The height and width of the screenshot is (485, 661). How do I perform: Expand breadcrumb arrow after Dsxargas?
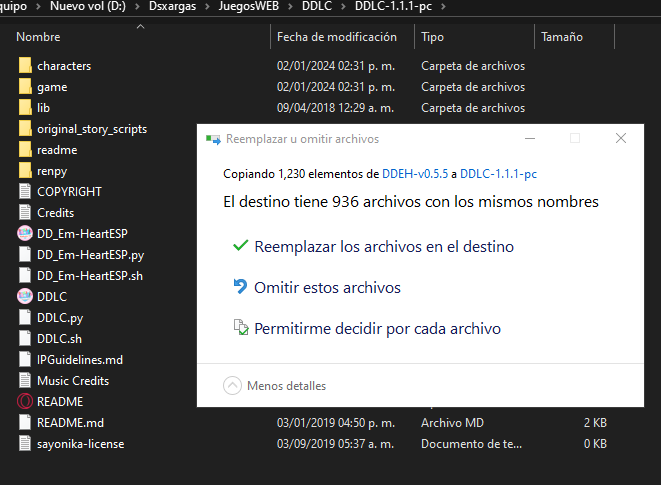207,7
